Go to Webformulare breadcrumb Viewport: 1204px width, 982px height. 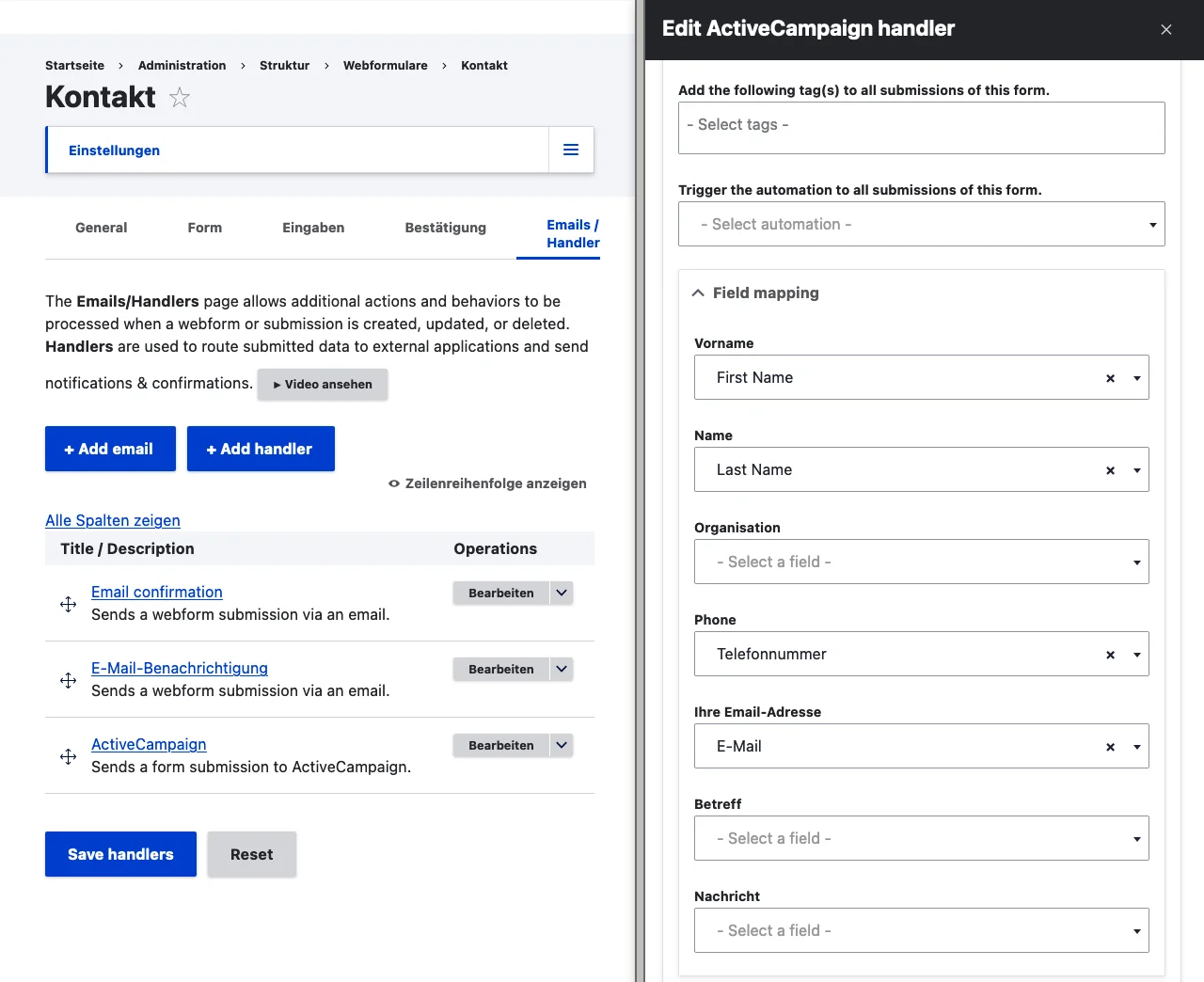coord(385,65)
